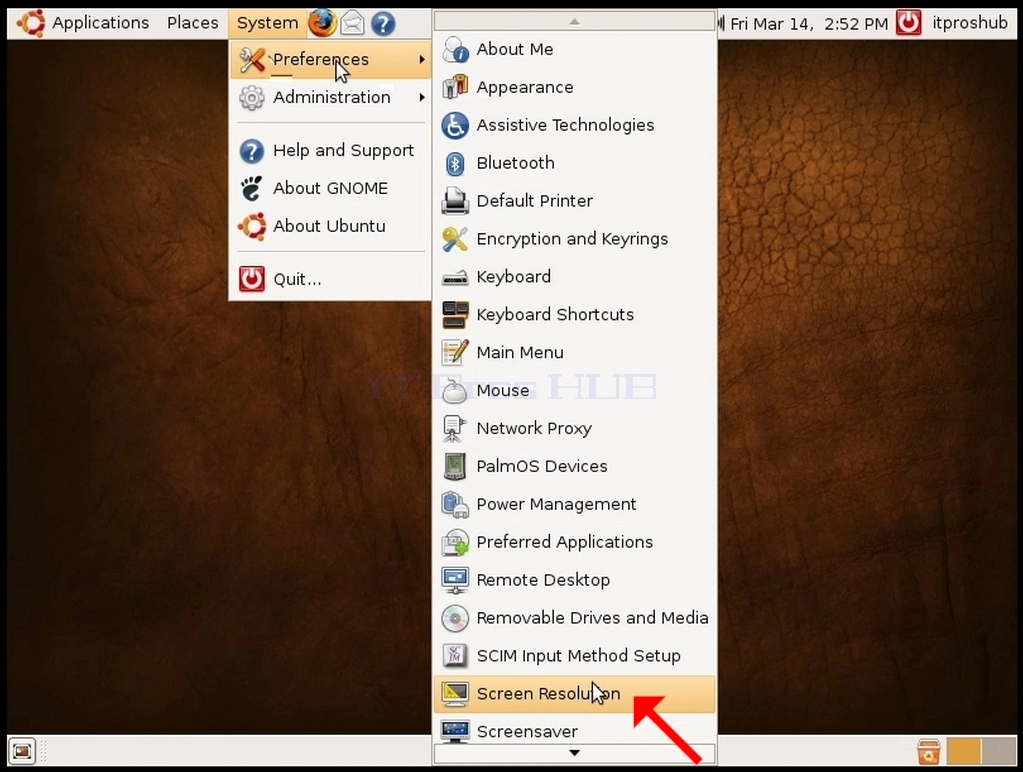This screenshot has height=772, width=1023.
Task: Click the red power icon beside itproshub
Action: (908, 23)
